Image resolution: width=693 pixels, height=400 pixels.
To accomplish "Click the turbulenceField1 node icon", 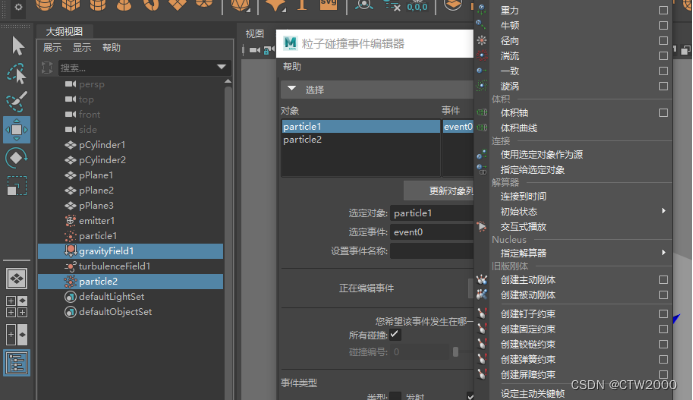I will pos(70,266).
